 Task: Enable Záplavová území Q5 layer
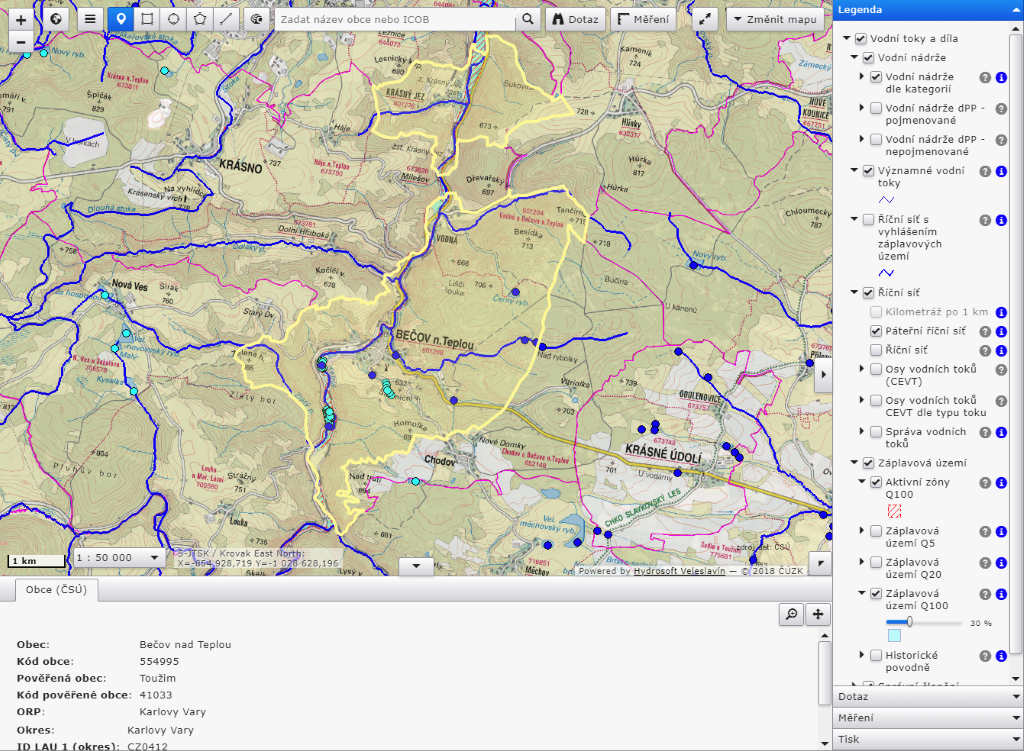(876, 531)
